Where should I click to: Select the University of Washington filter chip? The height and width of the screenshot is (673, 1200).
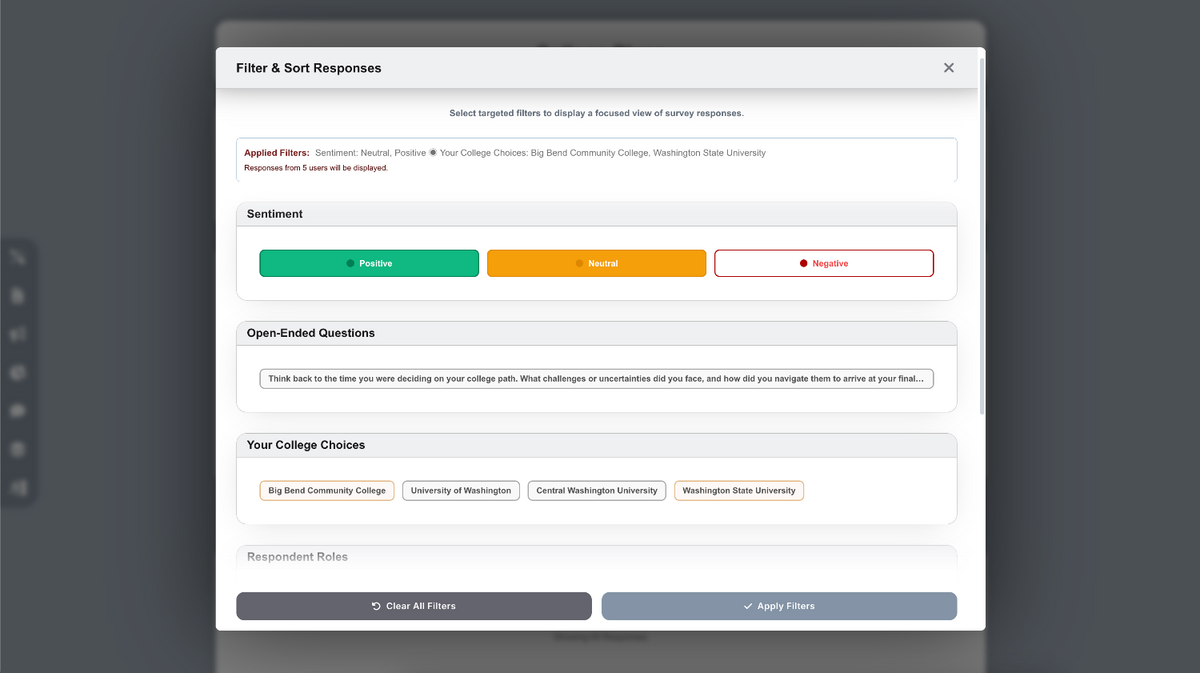click(x=460, y=490)
